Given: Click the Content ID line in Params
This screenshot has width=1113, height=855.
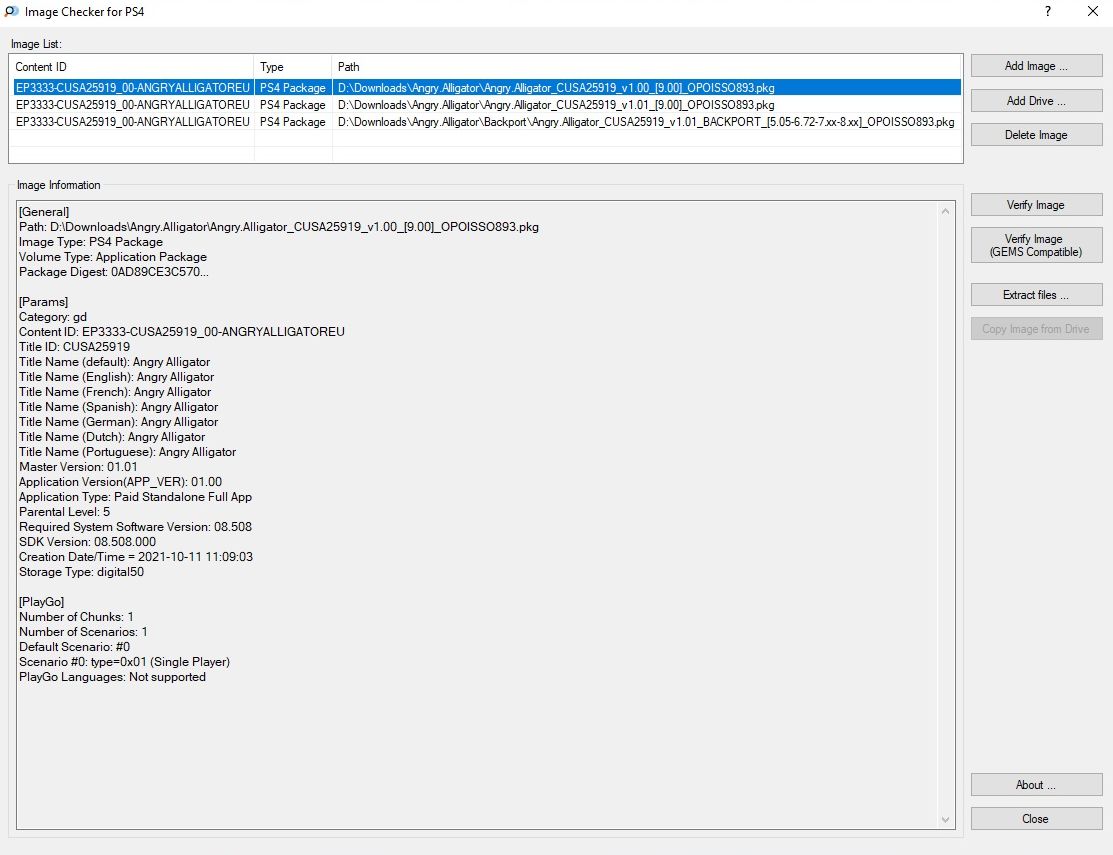Looking at the screenshot, I should point(182,332).
